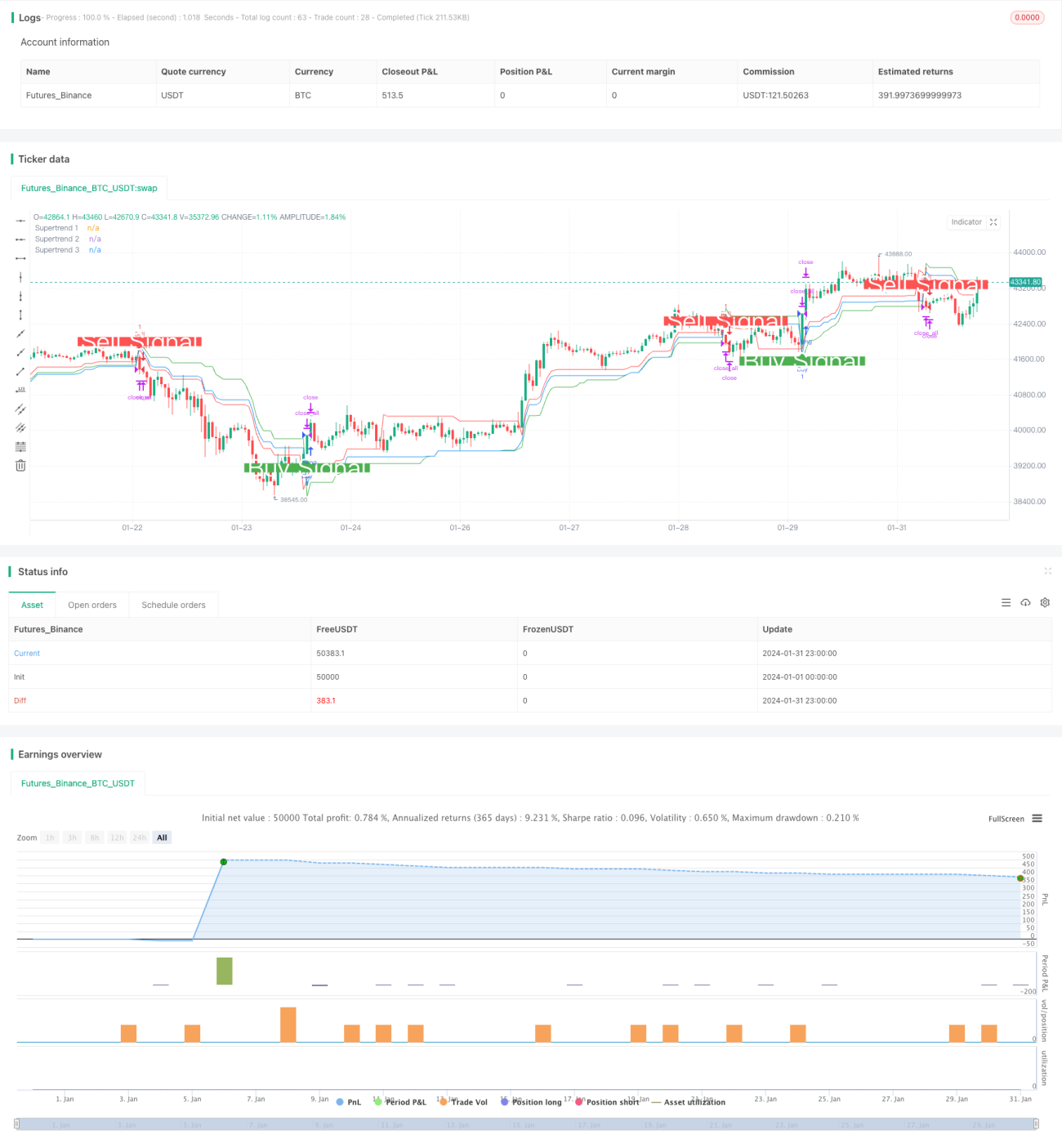Choose the horizontal levels Fibonacci drawing tool
The width and height of the screenshot is (1062, 1148).
20,447
